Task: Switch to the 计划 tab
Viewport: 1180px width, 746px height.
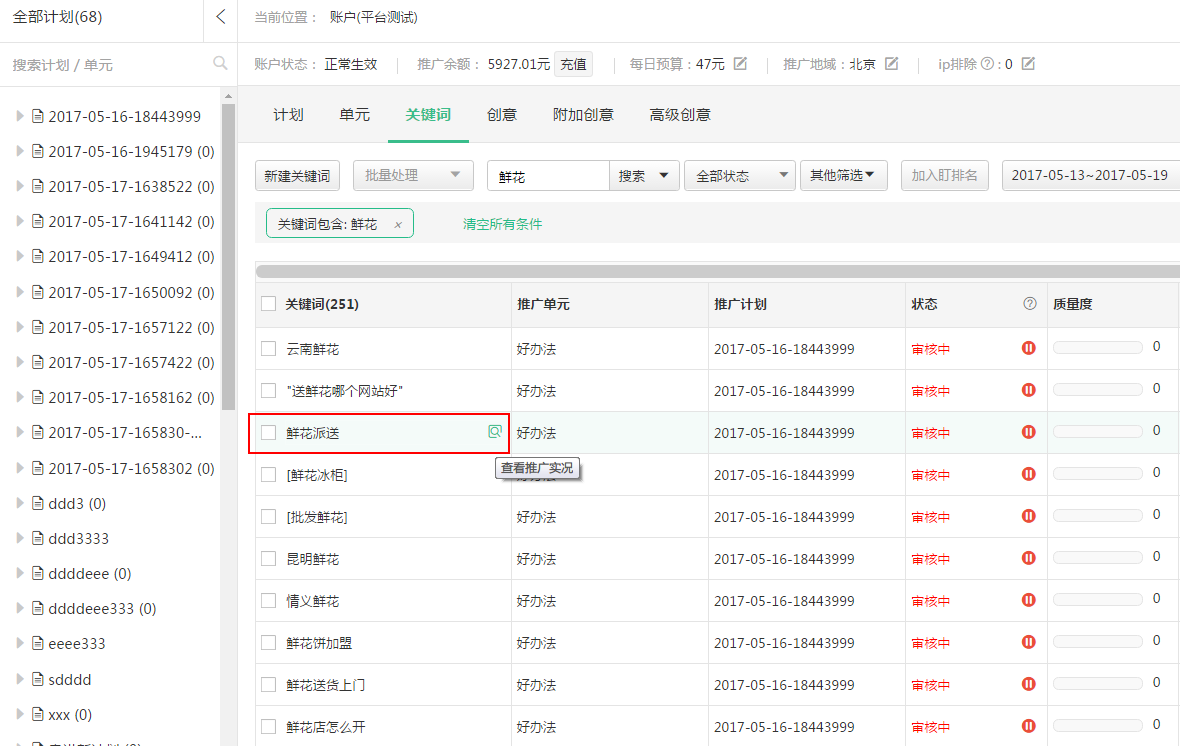Action: pyautogui.click(x=288, y=114)
